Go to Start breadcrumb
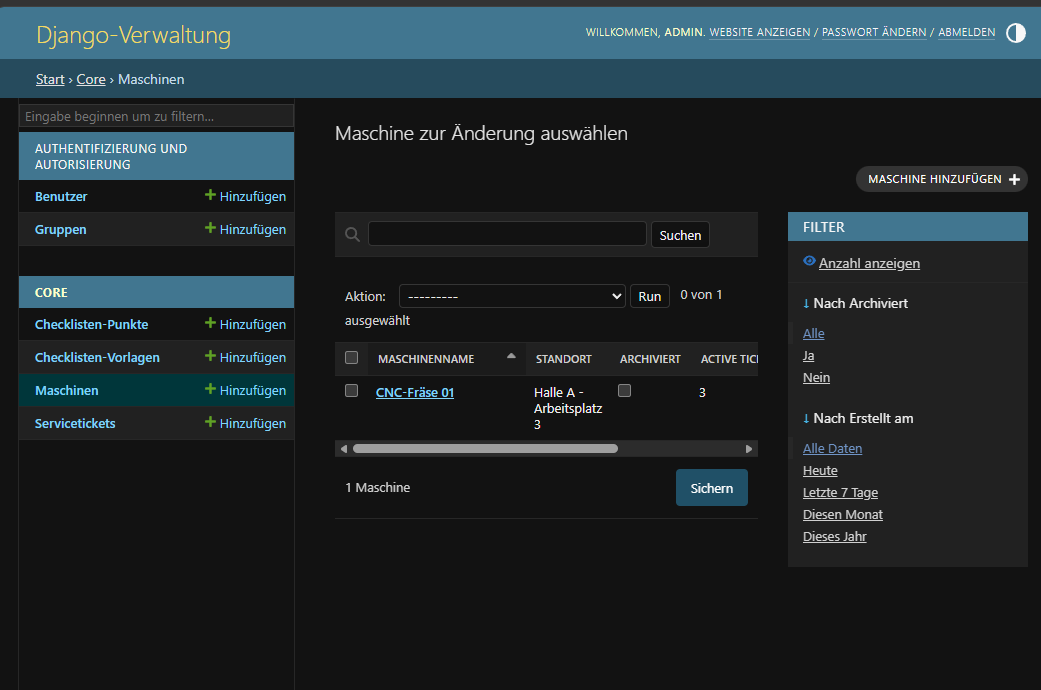1041x690 pixels. [50, 79]
